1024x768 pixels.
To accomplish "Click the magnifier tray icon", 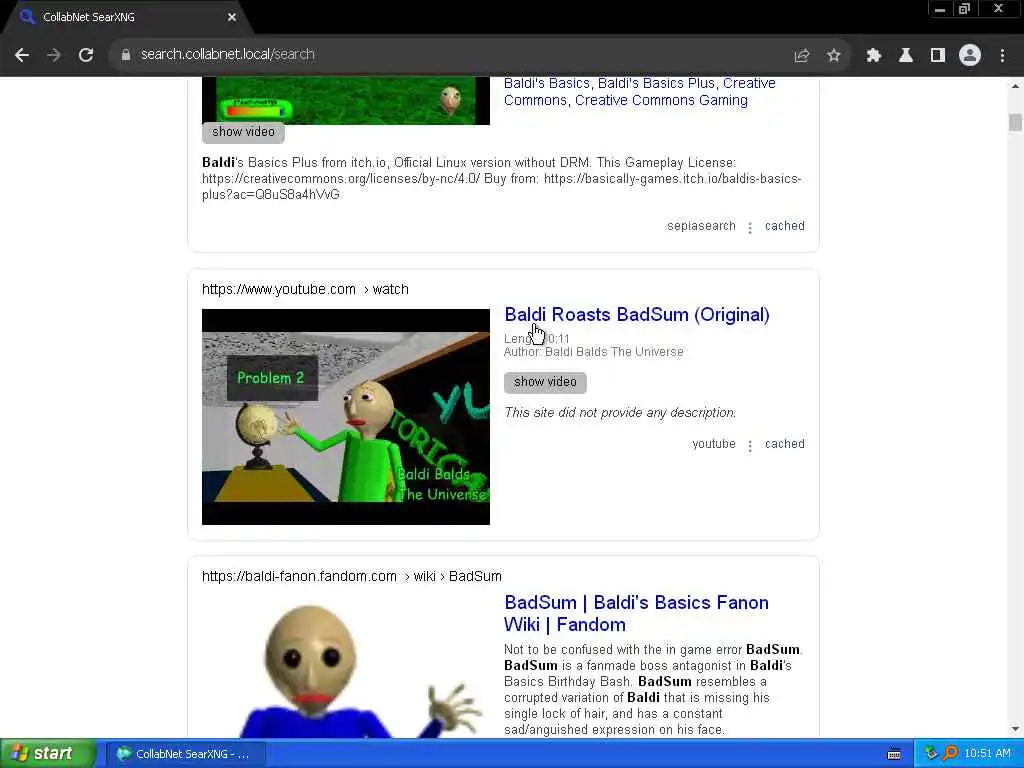I will pyautogui.click(x=950, y=754).
